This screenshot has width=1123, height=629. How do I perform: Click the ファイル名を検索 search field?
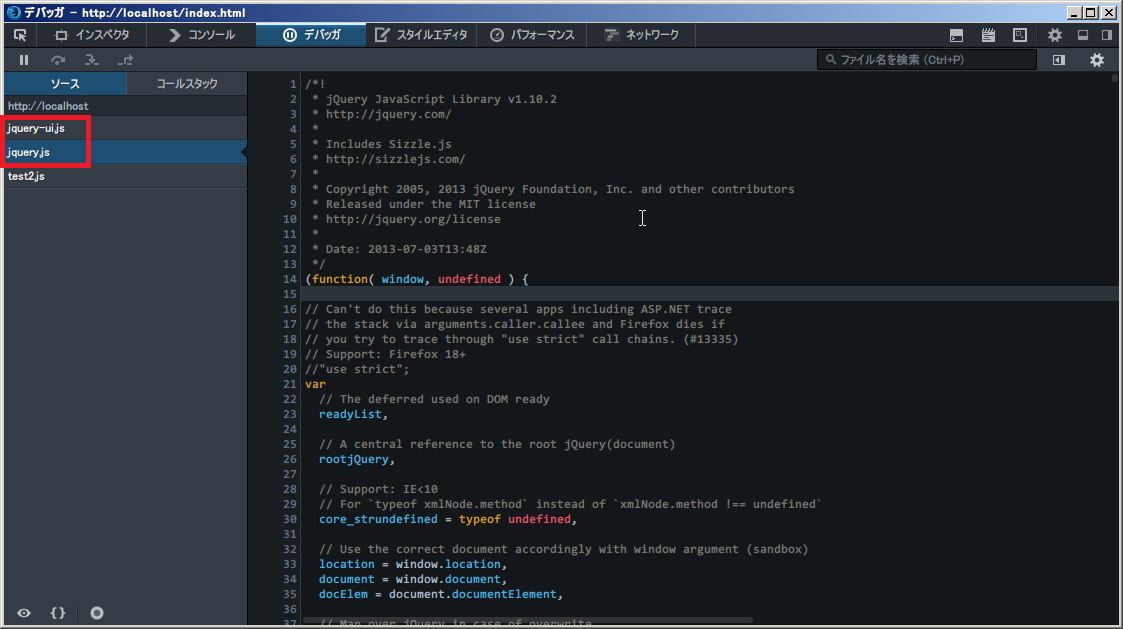pos(927,59)
